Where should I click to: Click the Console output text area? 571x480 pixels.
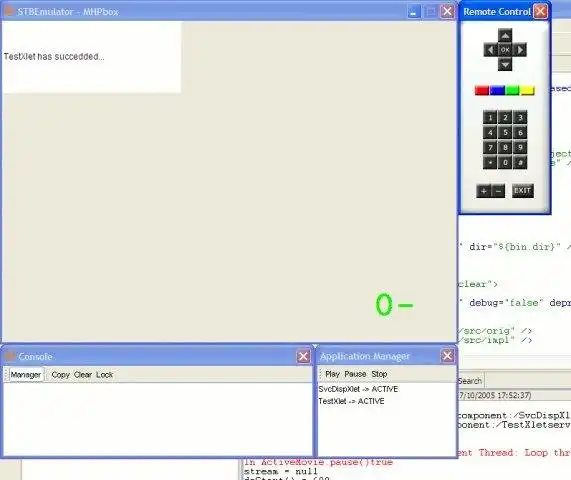tap(158, 419)
